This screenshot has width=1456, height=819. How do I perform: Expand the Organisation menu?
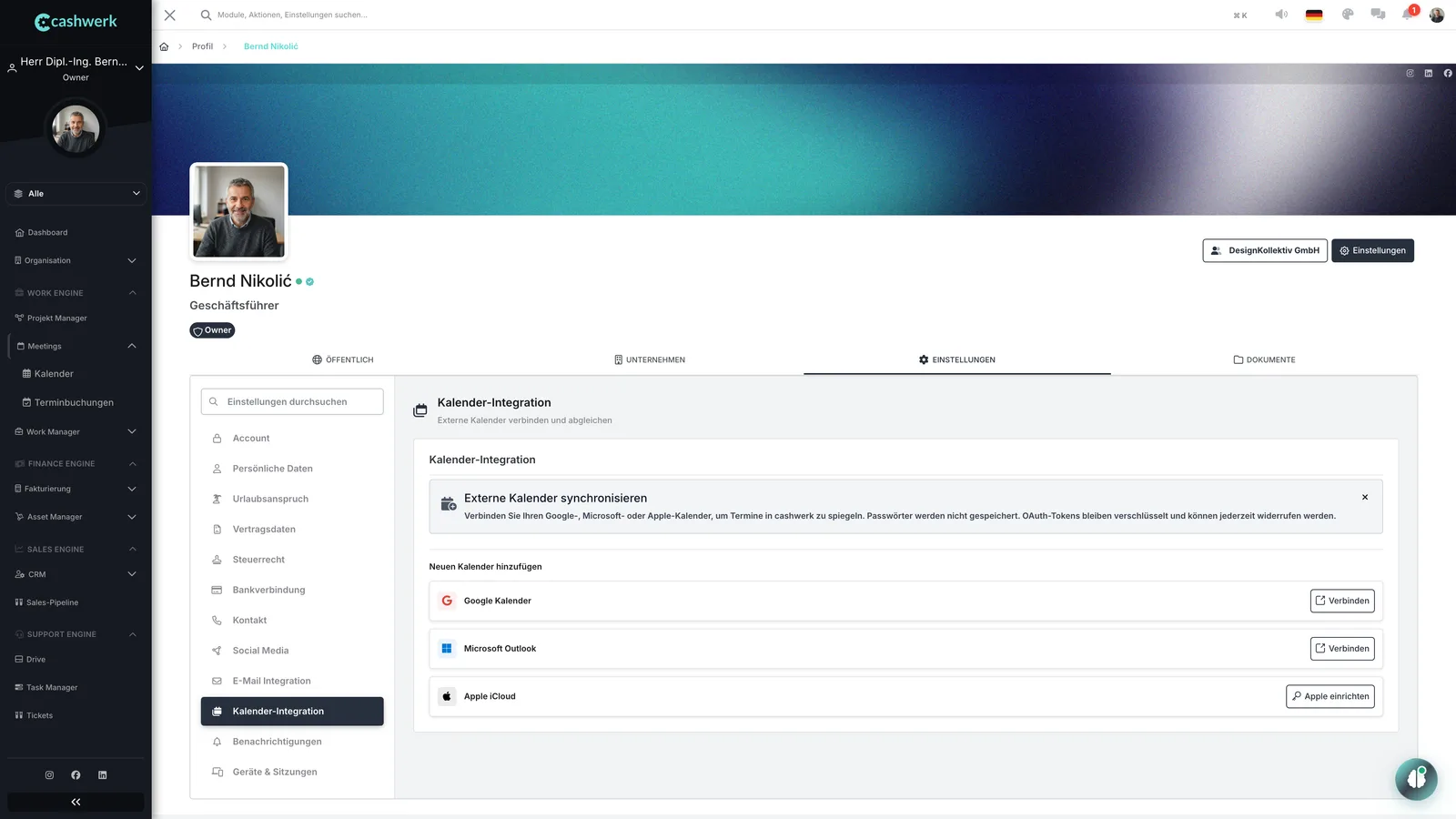pyautogui.click(x=76, y=260)
